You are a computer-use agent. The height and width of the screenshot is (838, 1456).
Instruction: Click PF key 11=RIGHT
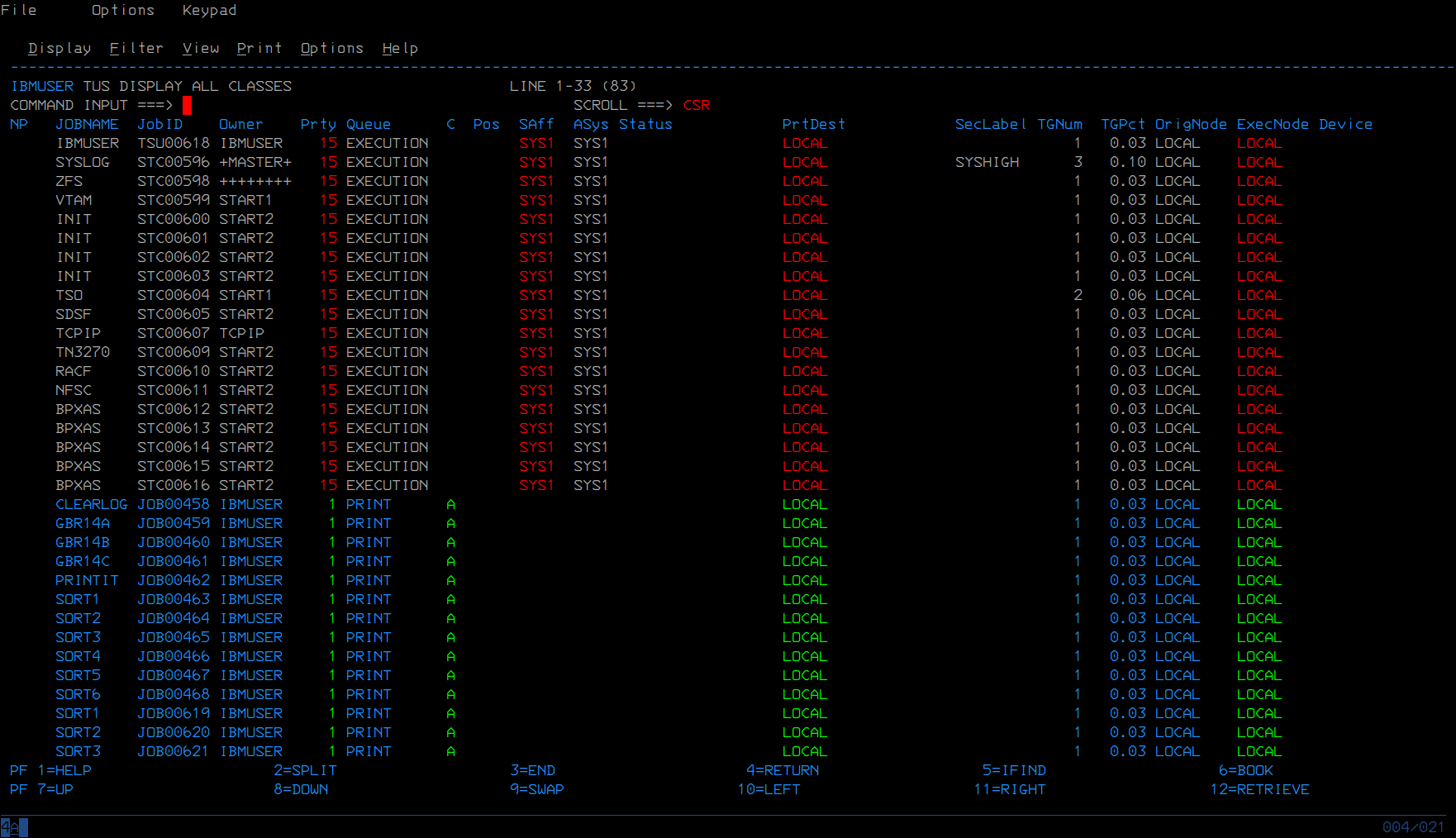1009,789
